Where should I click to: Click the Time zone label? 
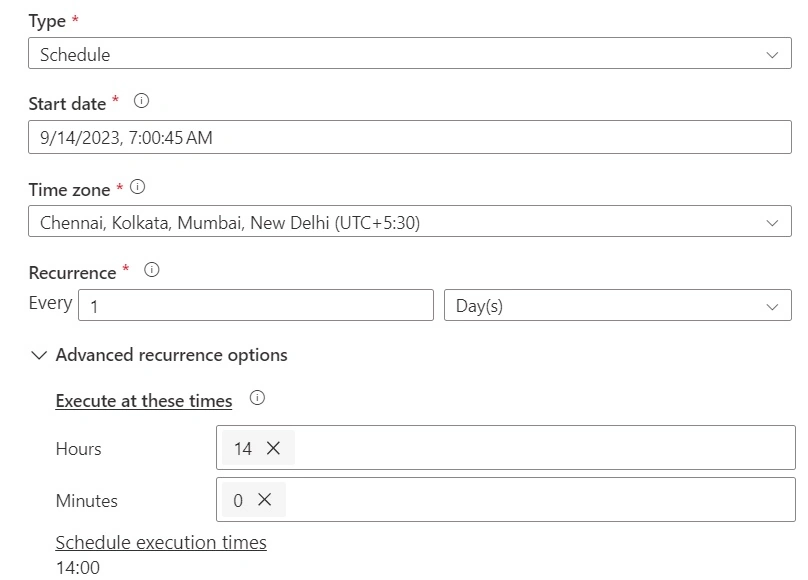click(x=70, y=190)
